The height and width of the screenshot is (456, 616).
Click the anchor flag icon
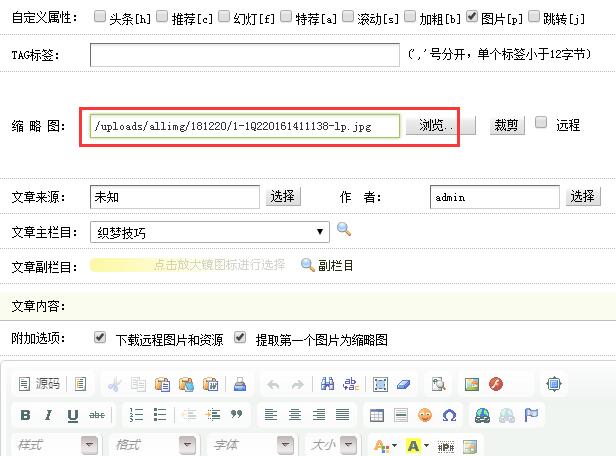pos(531,415)
